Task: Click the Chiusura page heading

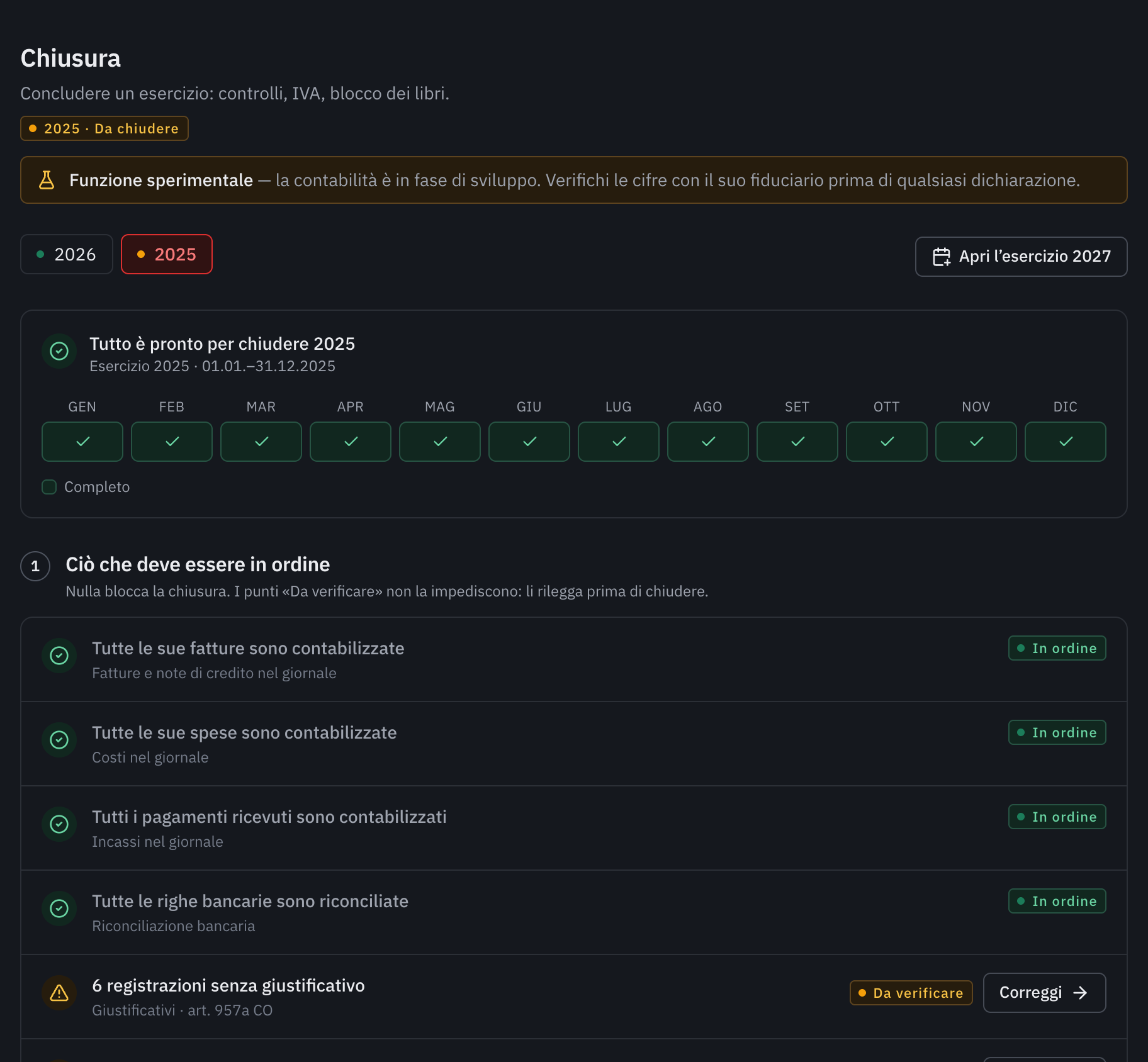Action: click(70, 58)
